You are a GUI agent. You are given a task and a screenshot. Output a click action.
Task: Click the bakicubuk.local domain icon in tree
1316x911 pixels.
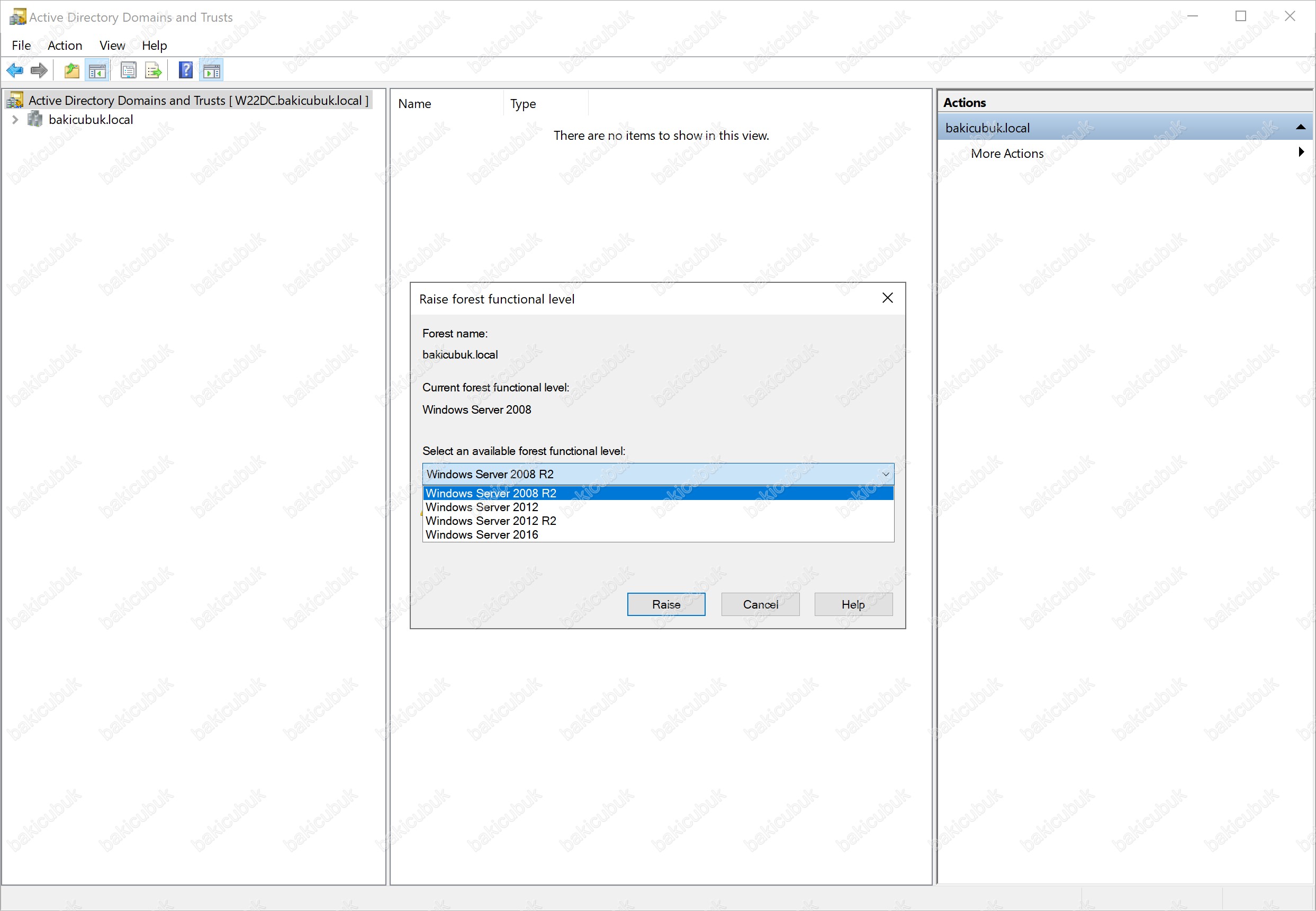35,119
